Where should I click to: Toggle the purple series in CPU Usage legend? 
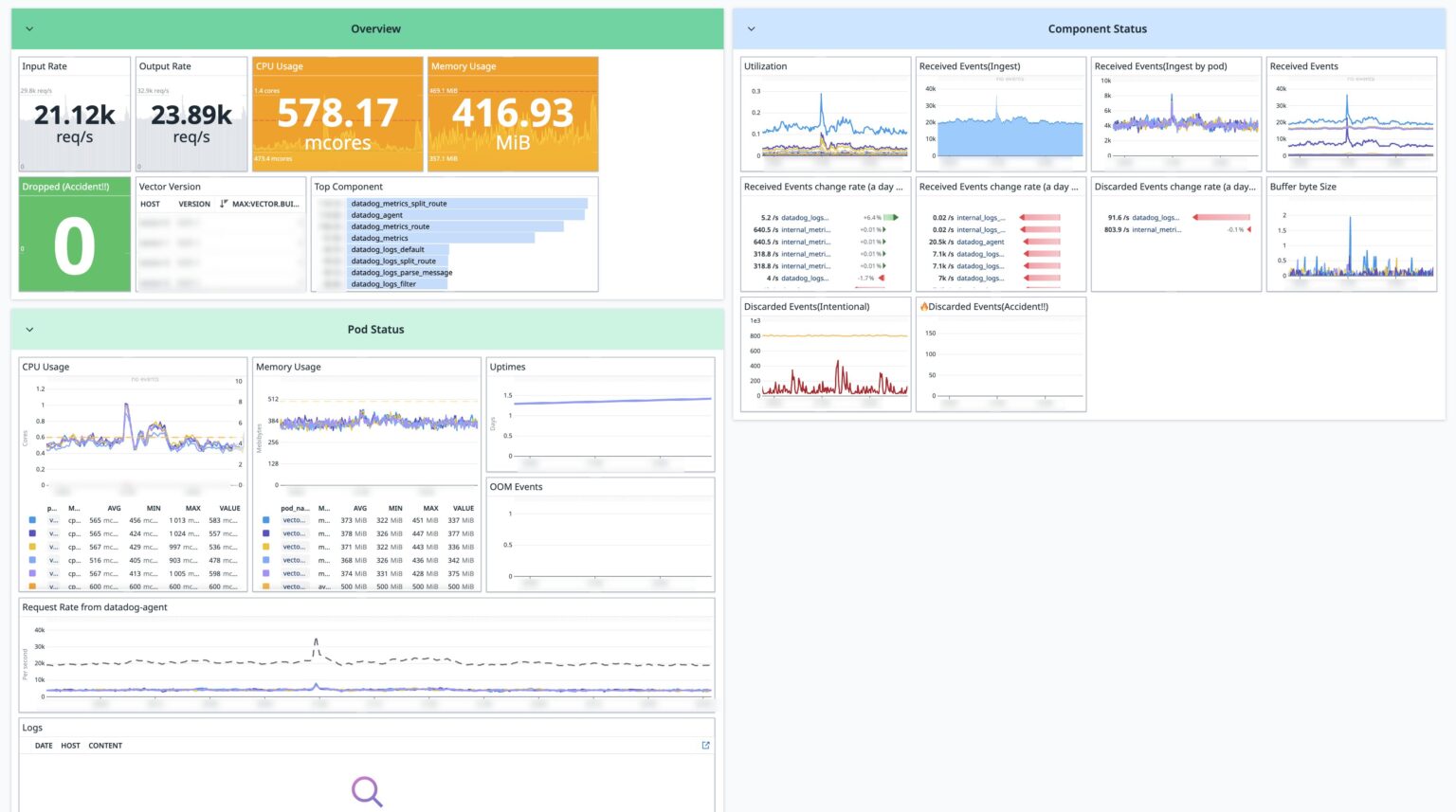click(31, 573)
